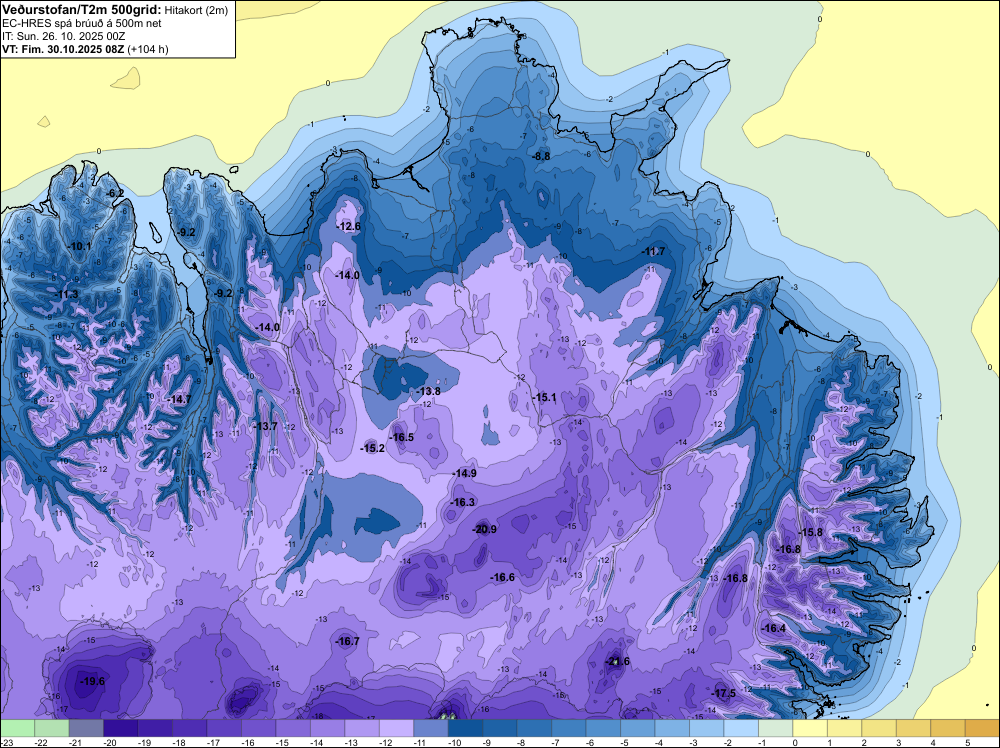Select the pale green legend swatch above -23
Viewport: 1000px width, 748px height.
(x=17, y=728)
